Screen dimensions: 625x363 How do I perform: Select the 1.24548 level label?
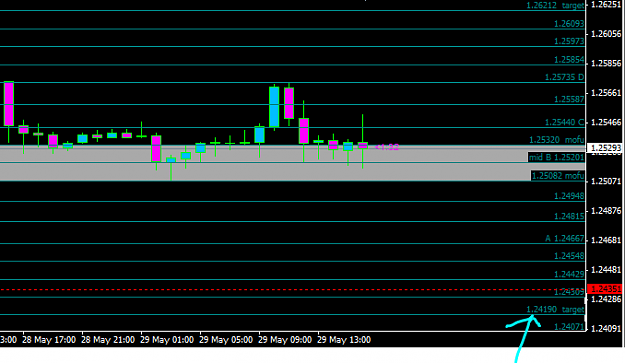pos(569,256)
